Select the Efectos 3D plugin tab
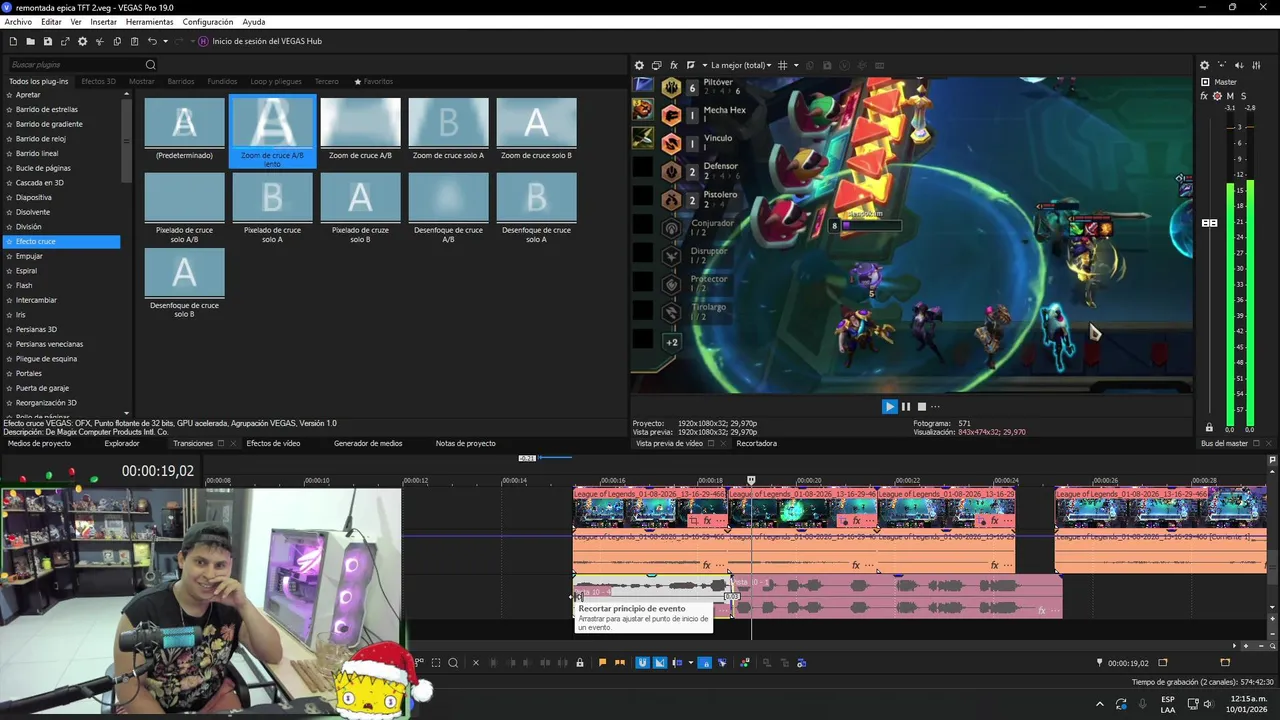Image resolution: width=1280 pixels, height=720 pixels. (98, 81)
